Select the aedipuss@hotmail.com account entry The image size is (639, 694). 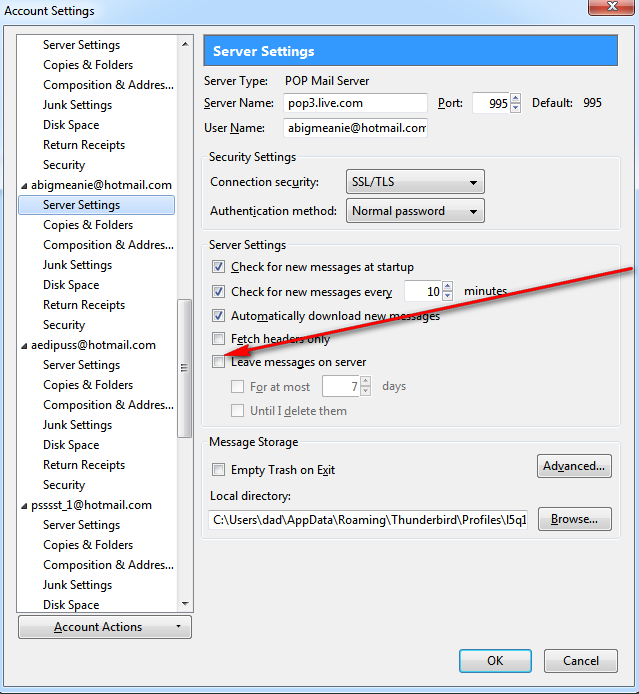click(93, 345)
